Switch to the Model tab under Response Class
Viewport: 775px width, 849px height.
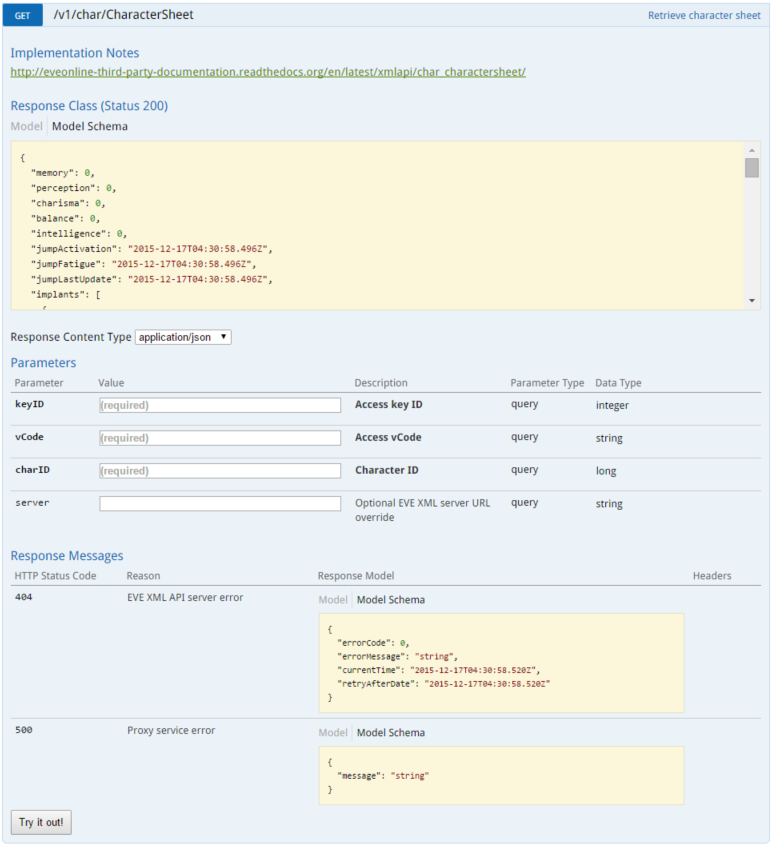(27, 126)
